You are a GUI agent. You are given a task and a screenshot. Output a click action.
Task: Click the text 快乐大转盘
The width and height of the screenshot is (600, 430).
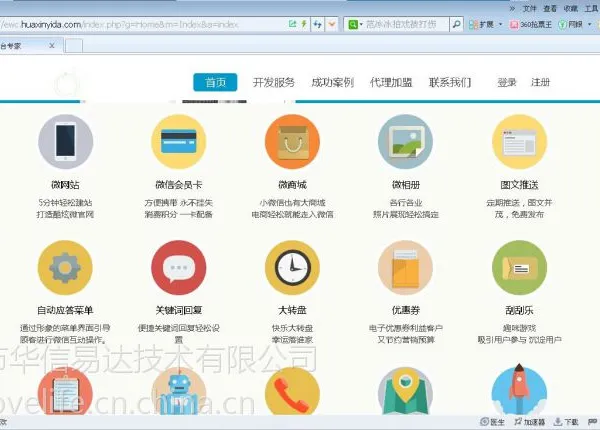coord(292,328)
